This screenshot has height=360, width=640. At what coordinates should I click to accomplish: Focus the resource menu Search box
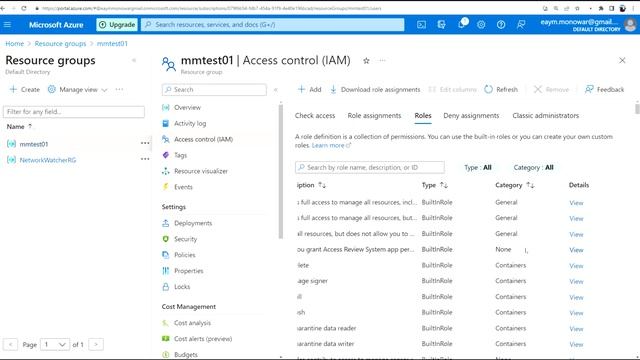[214, 89]
